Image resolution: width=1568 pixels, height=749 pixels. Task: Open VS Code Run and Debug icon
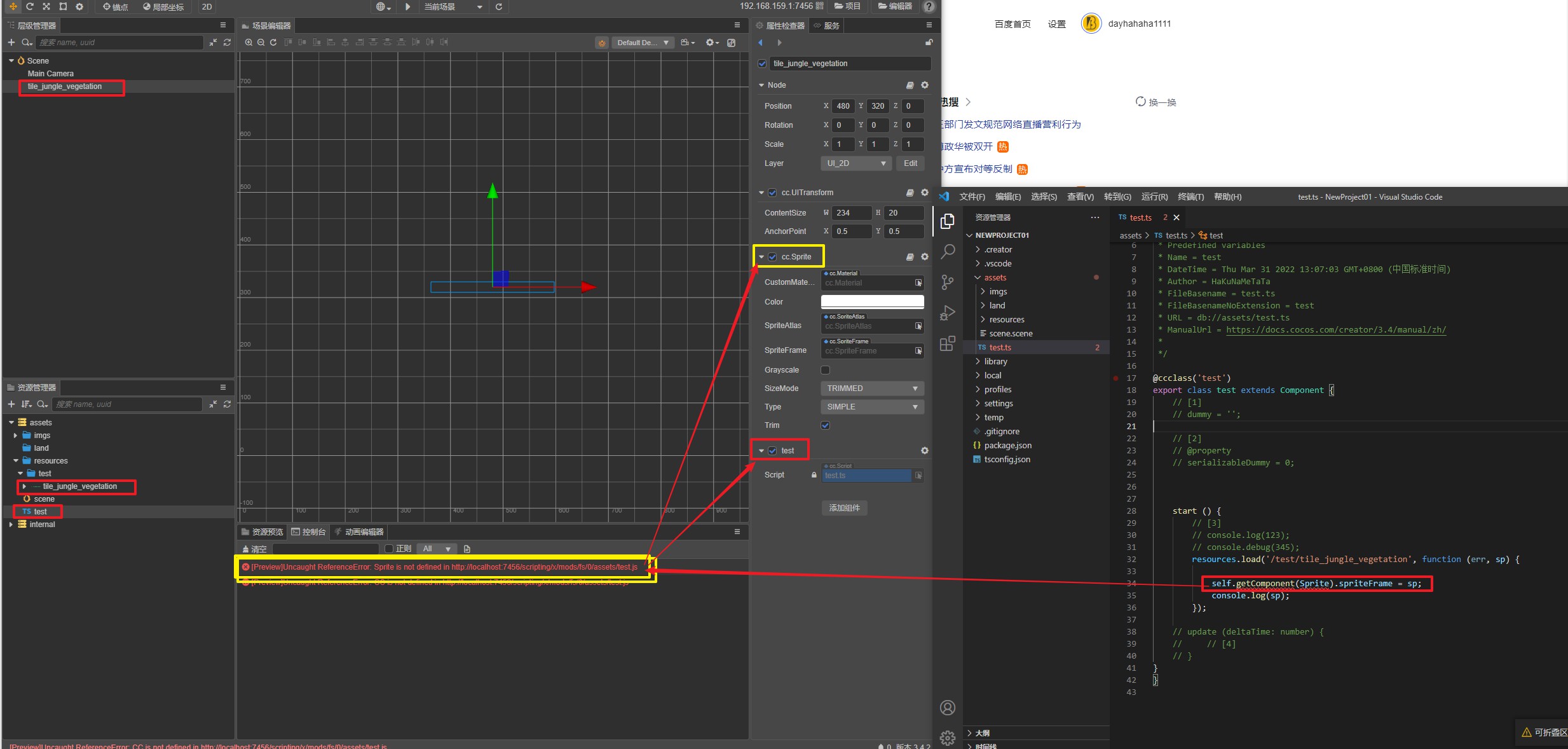coord(947,313)
